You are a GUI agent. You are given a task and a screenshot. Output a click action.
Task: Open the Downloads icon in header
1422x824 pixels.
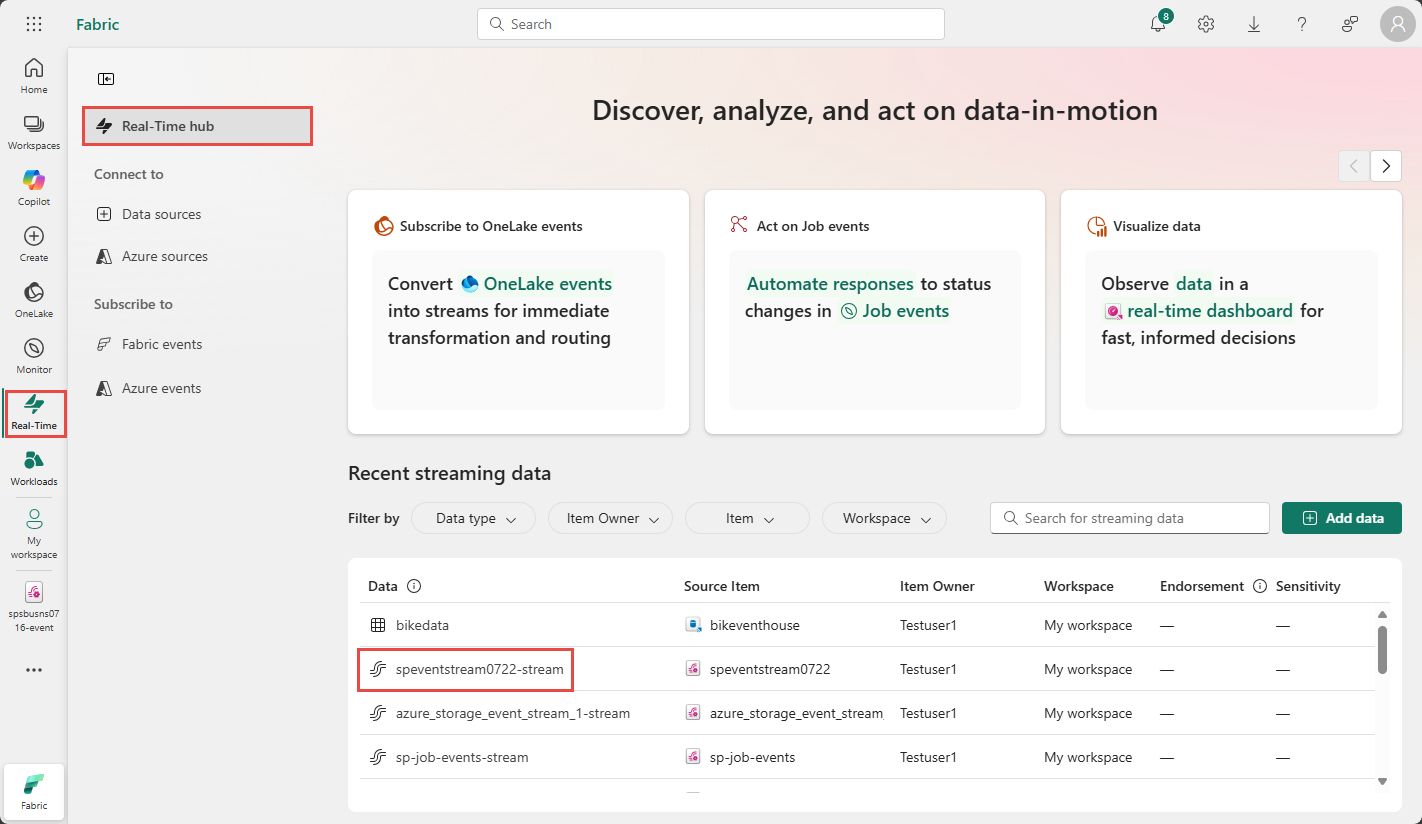coord(1254,24)
